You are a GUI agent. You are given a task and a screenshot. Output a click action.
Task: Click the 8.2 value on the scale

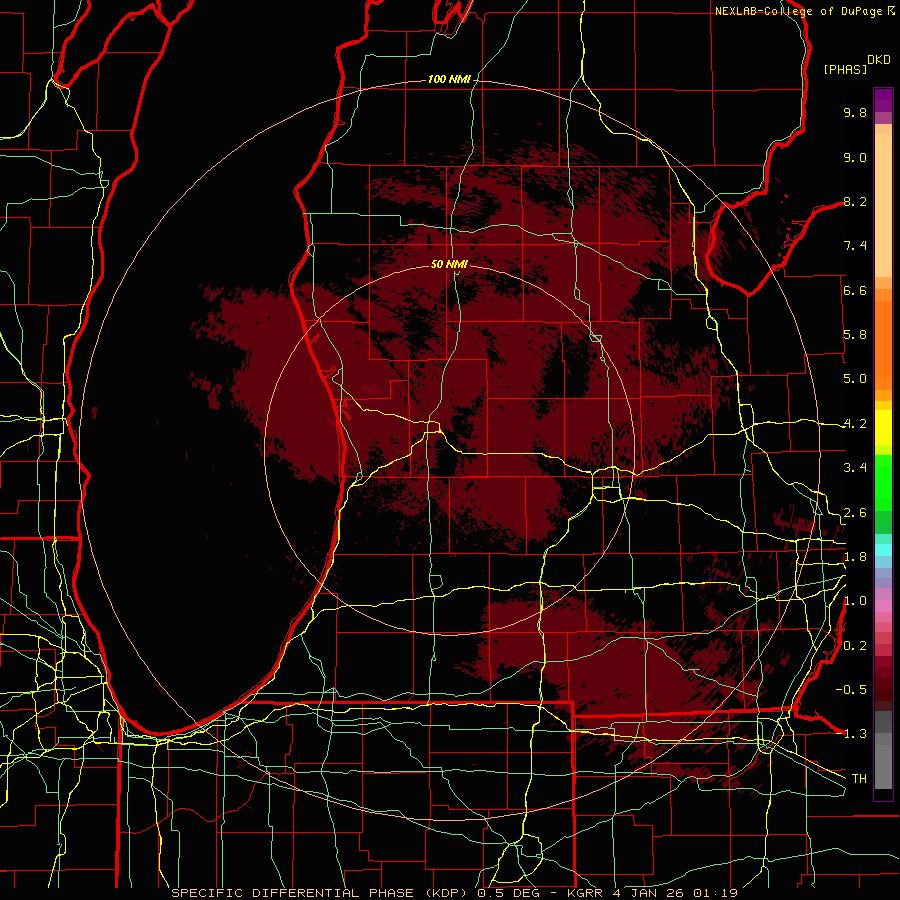[x=855, y=201]
